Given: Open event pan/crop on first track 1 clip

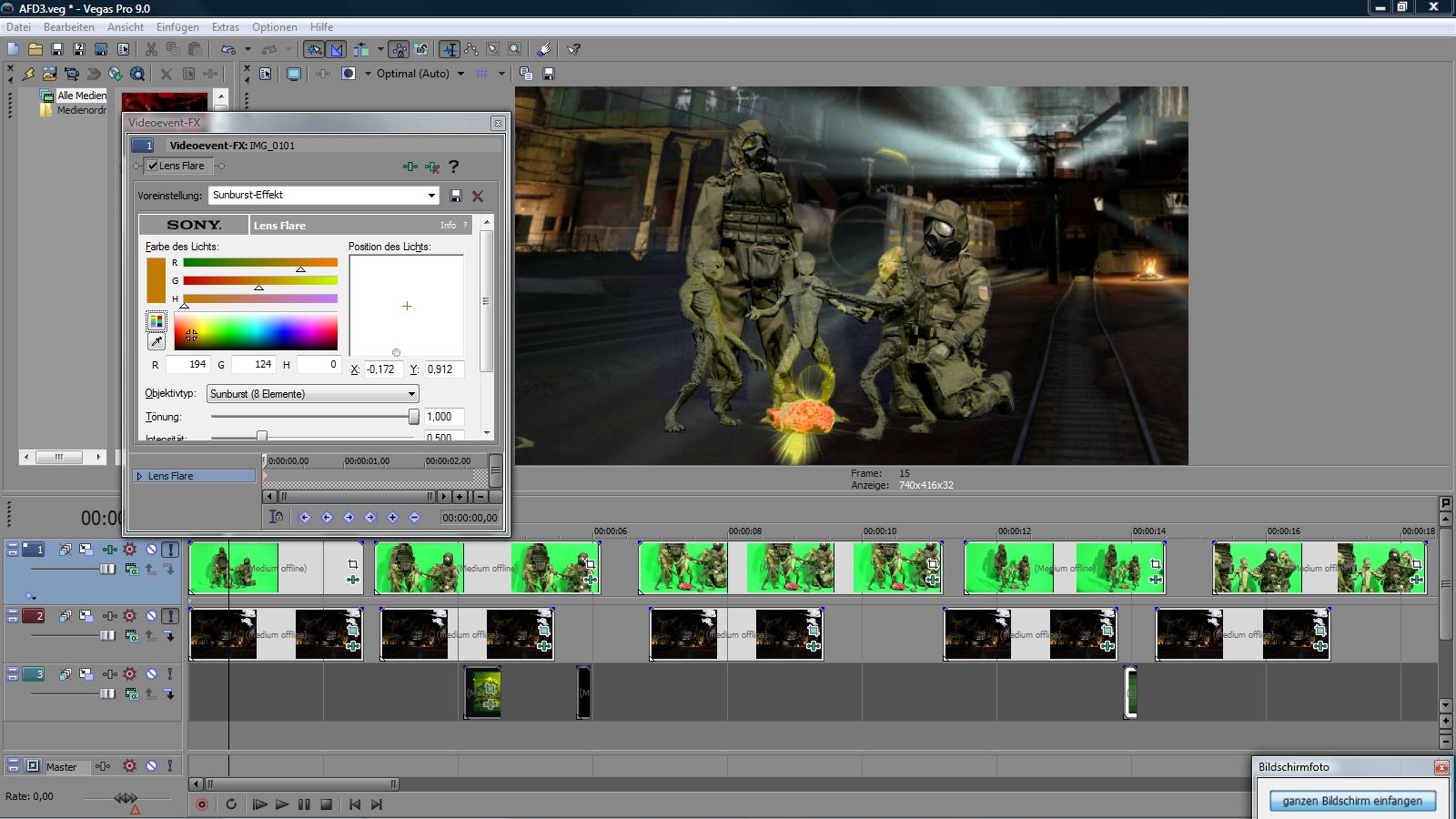Looking at the screenshot, I should 353,564.
